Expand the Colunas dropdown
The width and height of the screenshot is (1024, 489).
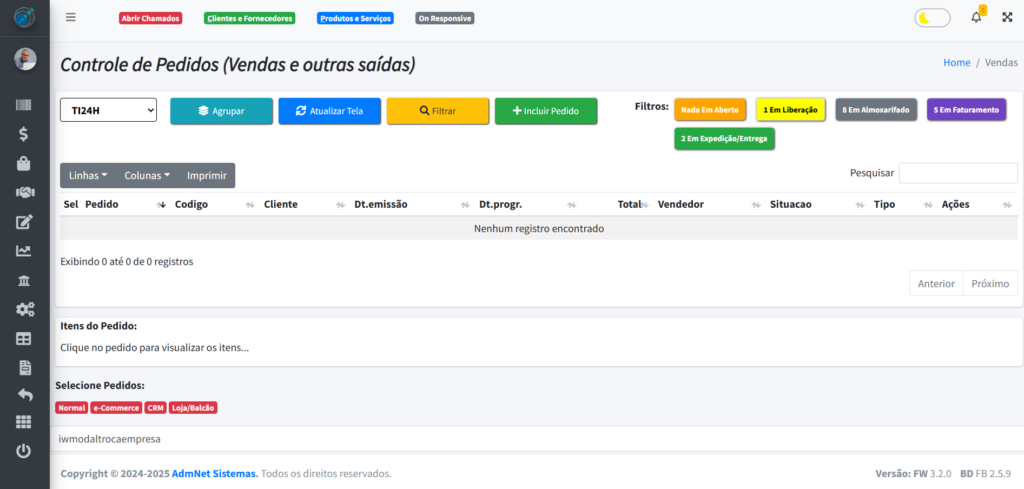point(147,175)
